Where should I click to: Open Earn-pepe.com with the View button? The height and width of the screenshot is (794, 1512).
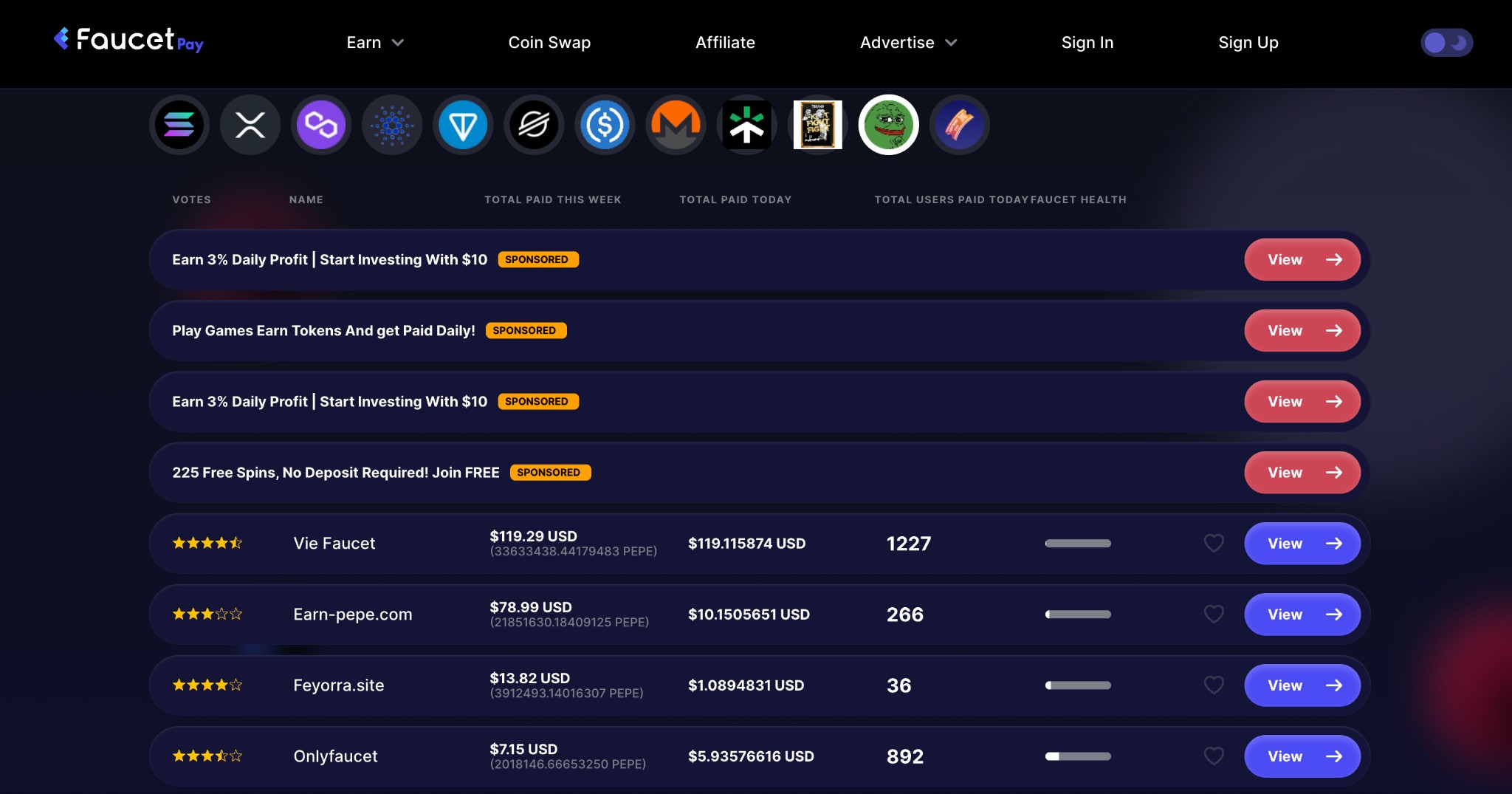(1302, 615)
